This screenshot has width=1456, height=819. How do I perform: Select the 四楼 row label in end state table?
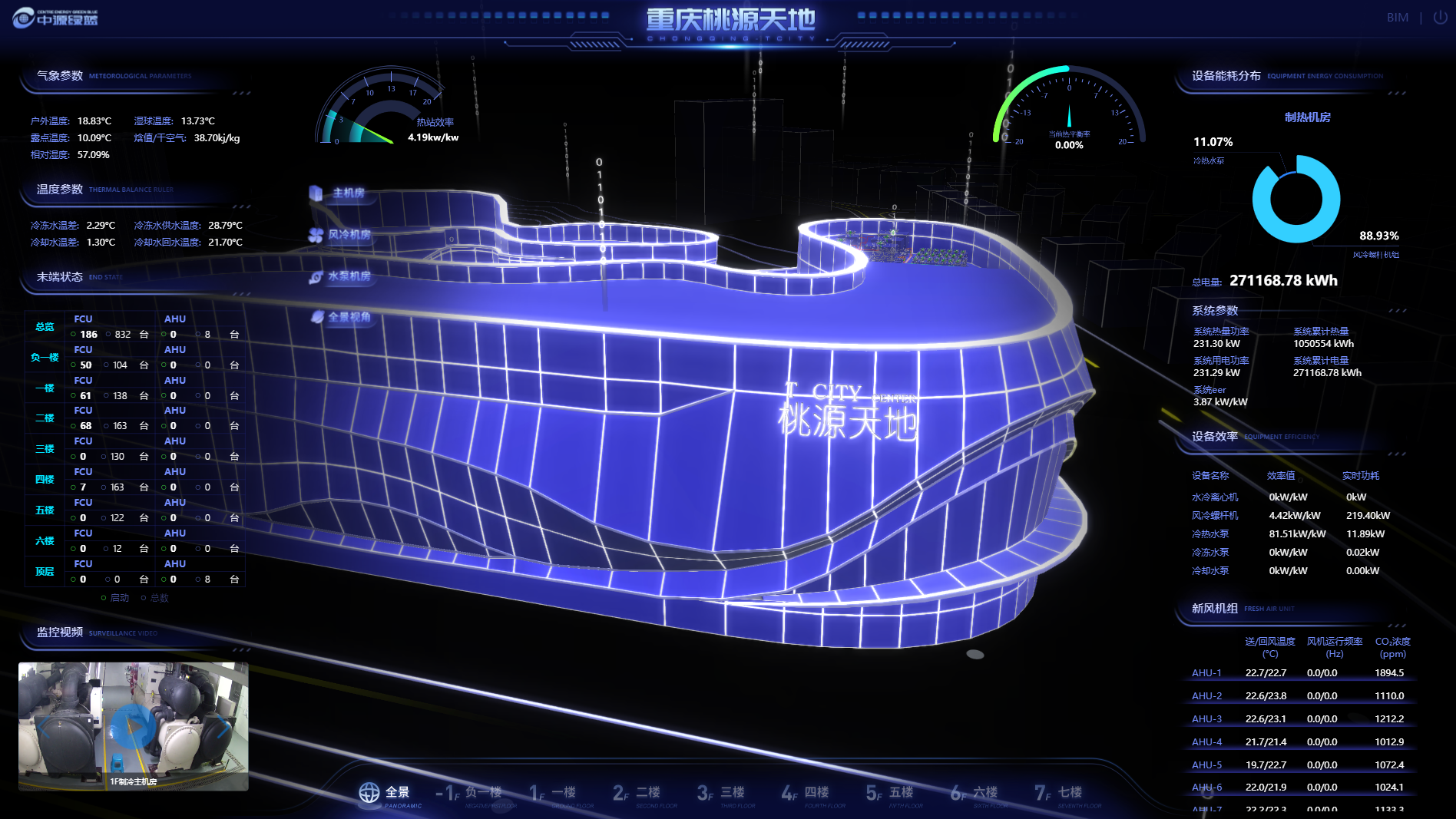(x=45, y=480)
